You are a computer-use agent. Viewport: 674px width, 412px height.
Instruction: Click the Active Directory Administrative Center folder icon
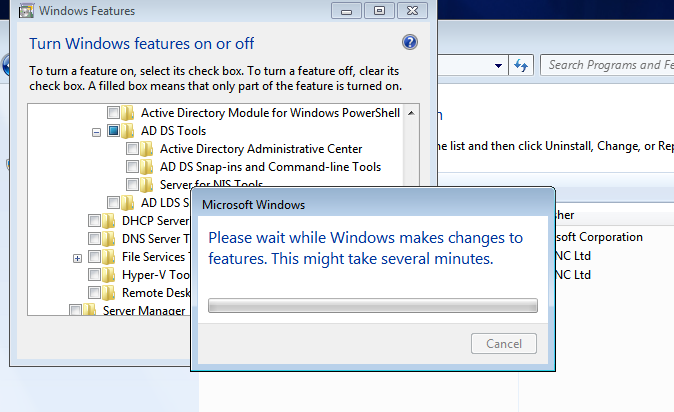(149, 149)
